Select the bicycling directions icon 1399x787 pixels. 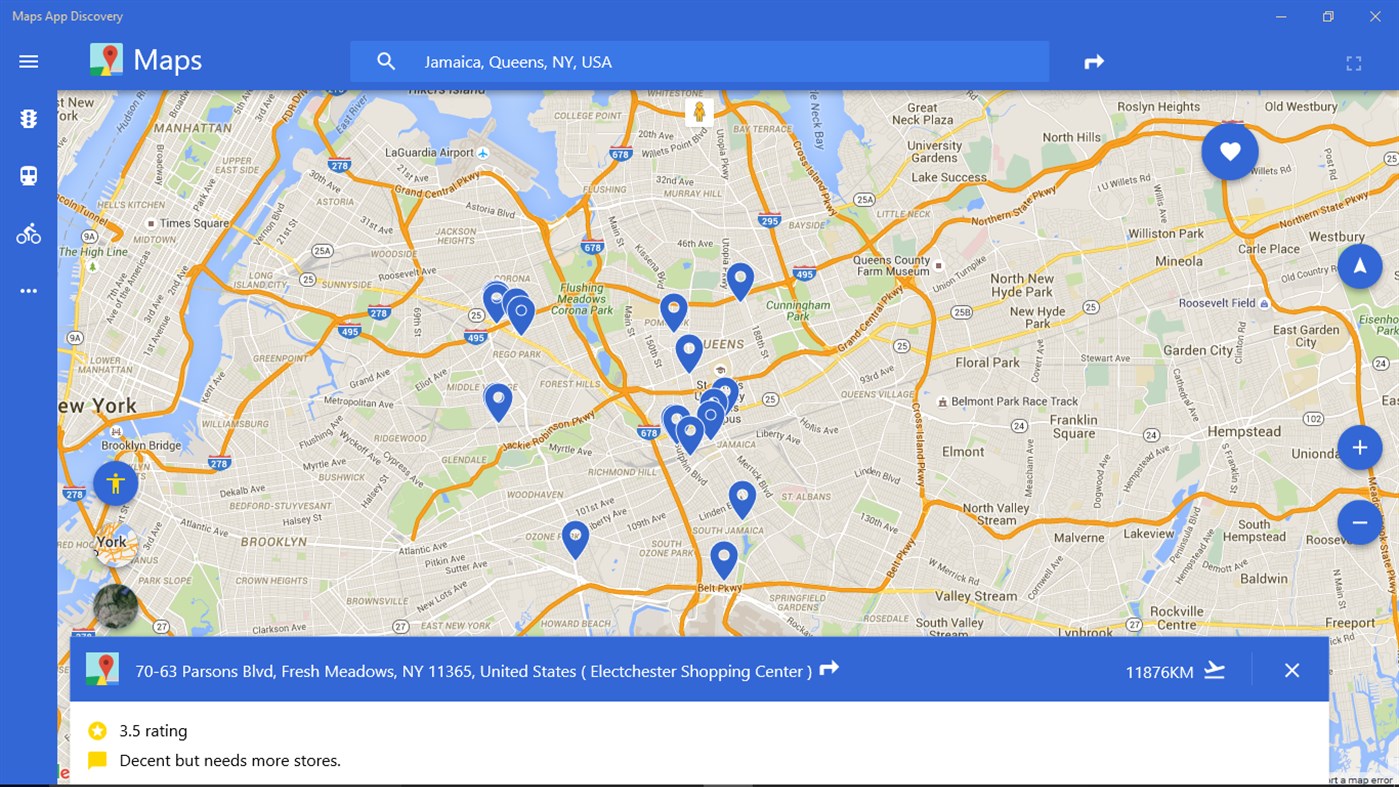pyautogui.click(x=28, y=232)
